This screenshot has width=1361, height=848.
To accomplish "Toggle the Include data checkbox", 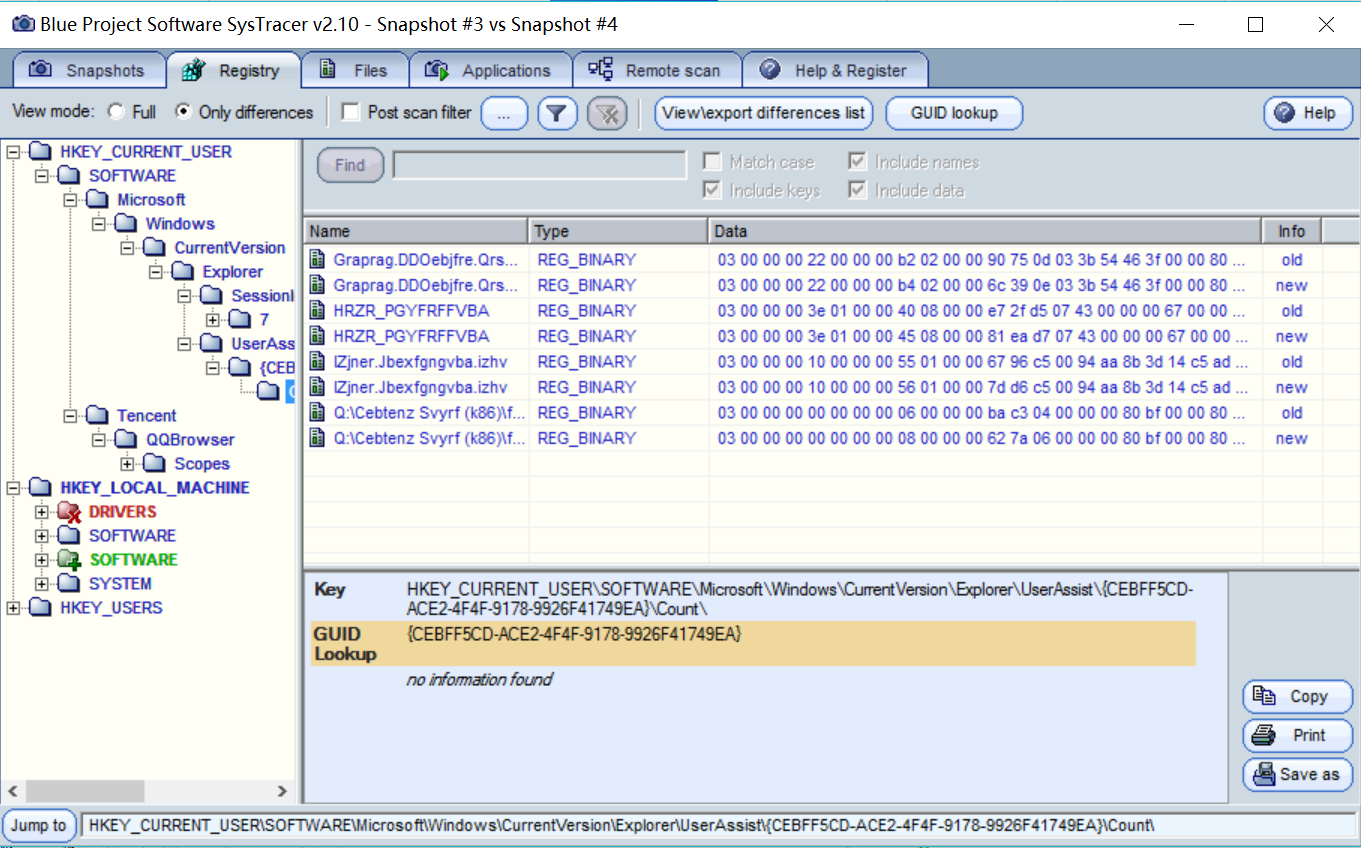I will [857, 190].
